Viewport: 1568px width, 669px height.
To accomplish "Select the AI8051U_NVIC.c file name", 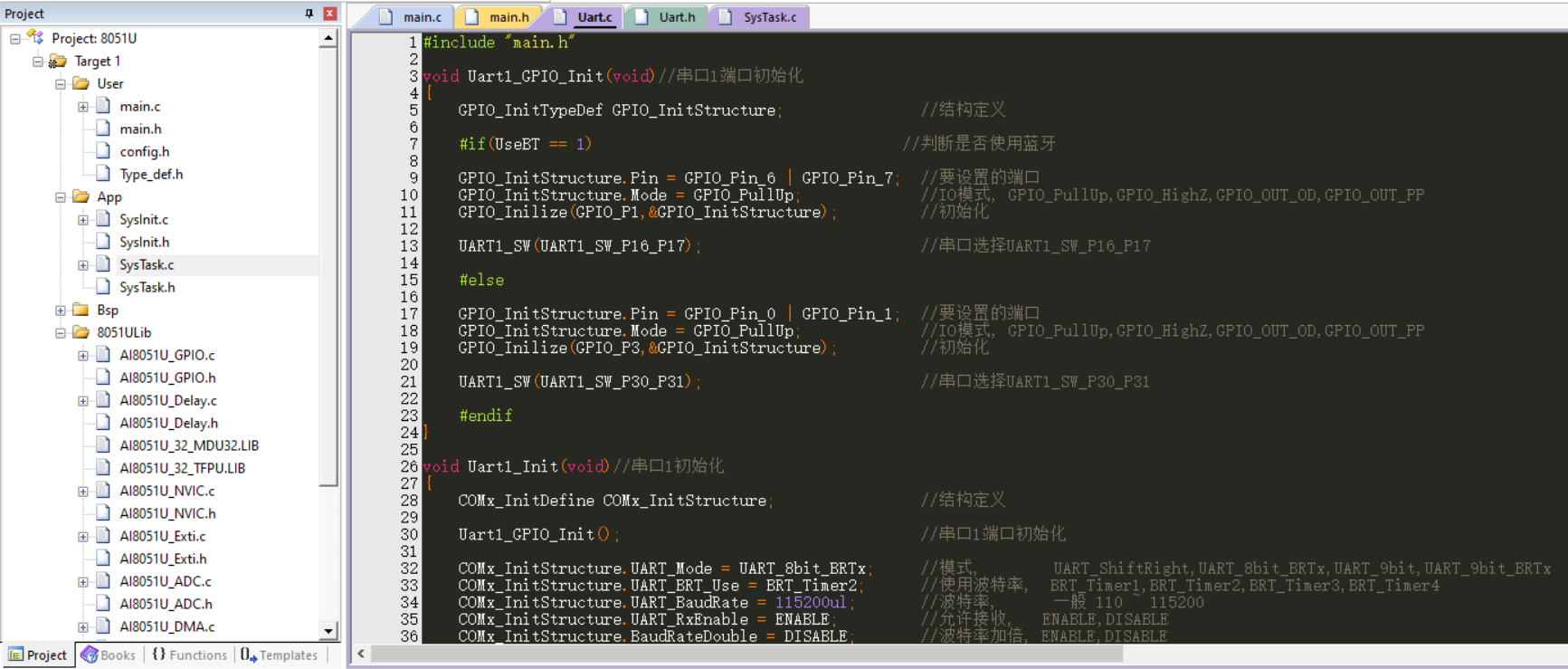I will (167, 491).
